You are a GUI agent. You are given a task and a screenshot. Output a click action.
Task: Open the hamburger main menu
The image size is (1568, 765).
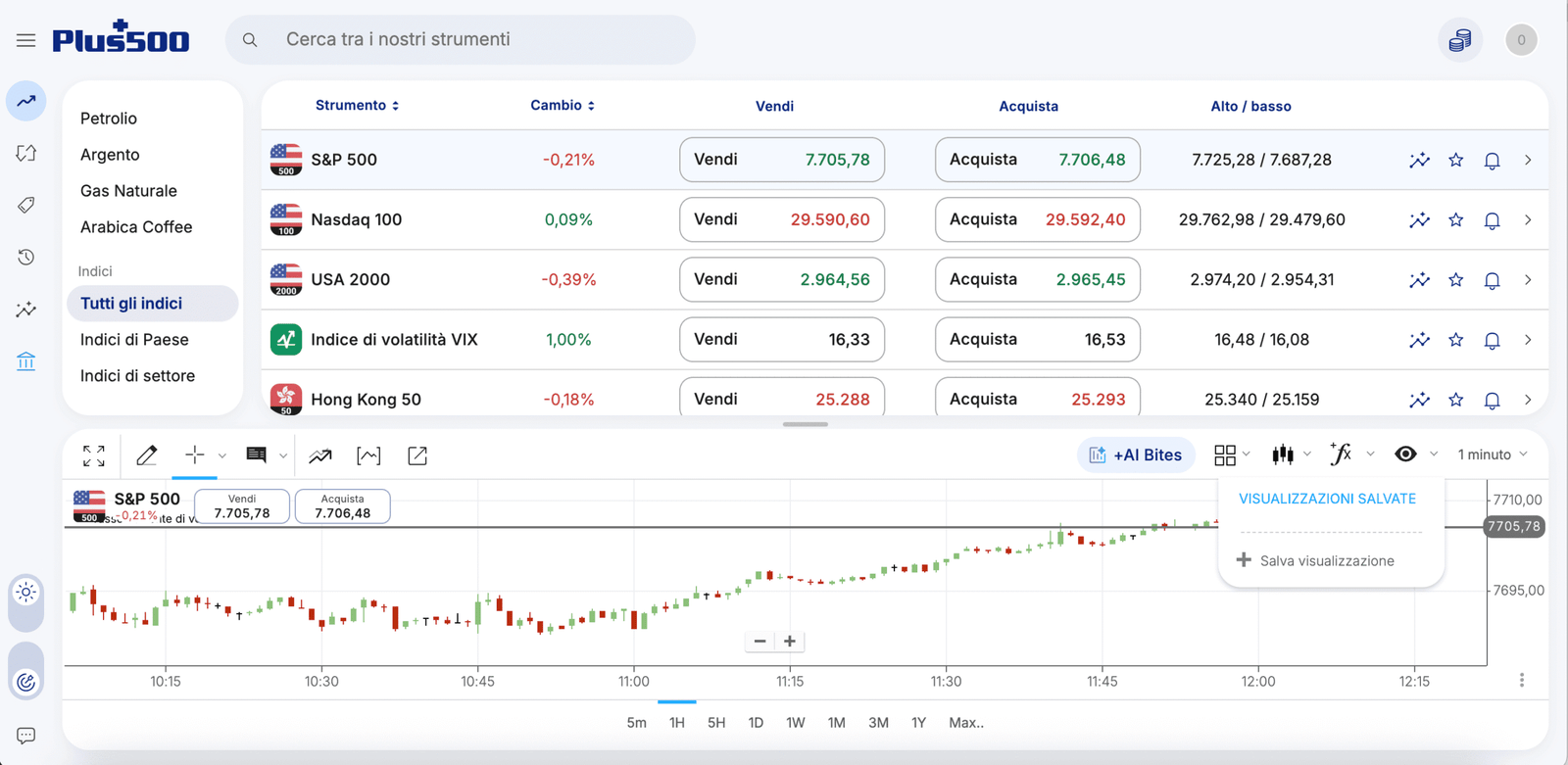tap(25, 40)
